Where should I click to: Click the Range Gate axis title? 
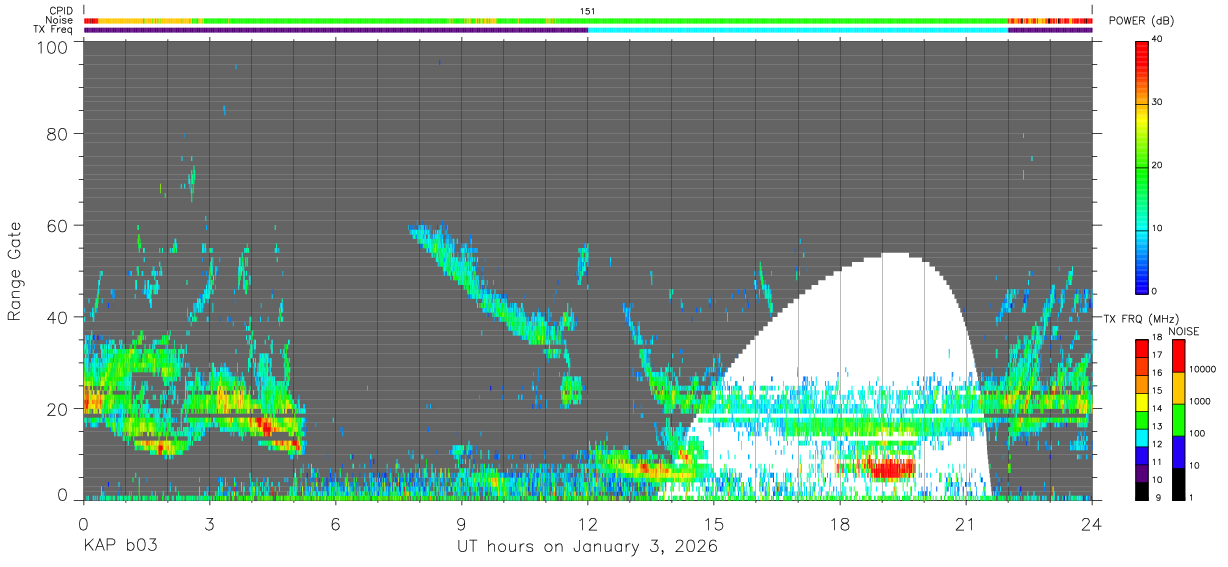click(15, 271)
